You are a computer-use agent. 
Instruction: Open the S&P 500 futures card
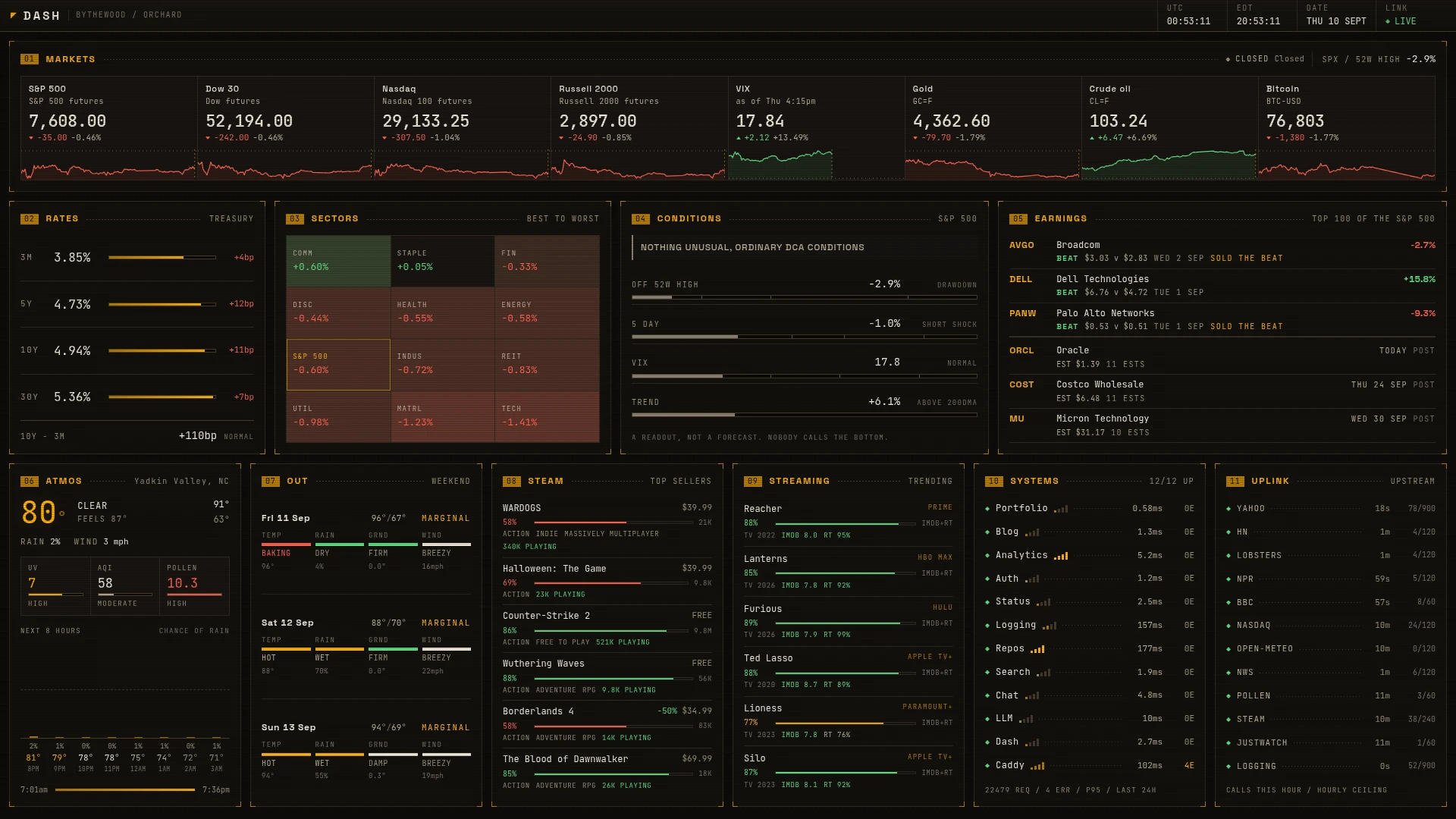[108, 128]
